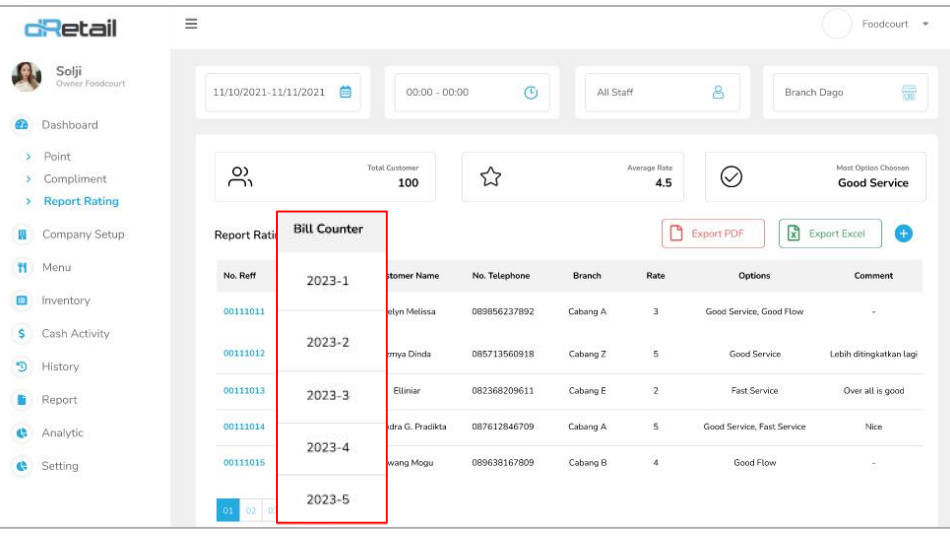Open the Analytic sidebar section
This screenshot has height=556, width=950.
(x=62, y=433)
